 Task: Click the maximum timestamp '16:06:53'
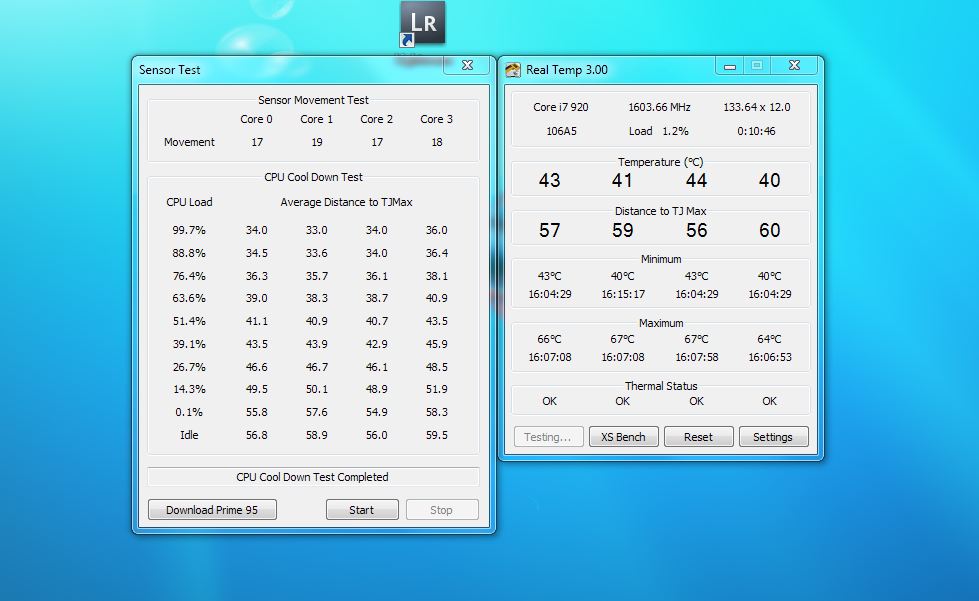tap(770, 357)
